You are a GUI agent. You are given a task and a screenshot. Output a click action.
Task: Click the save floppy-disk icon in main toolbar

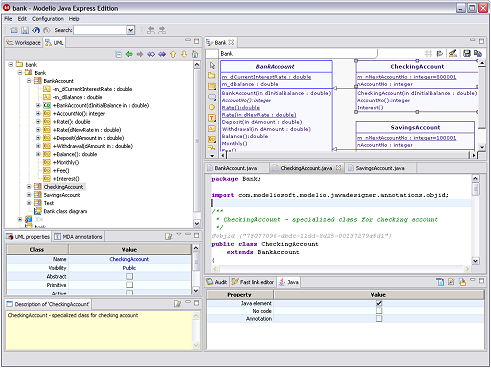coord(25,30)
